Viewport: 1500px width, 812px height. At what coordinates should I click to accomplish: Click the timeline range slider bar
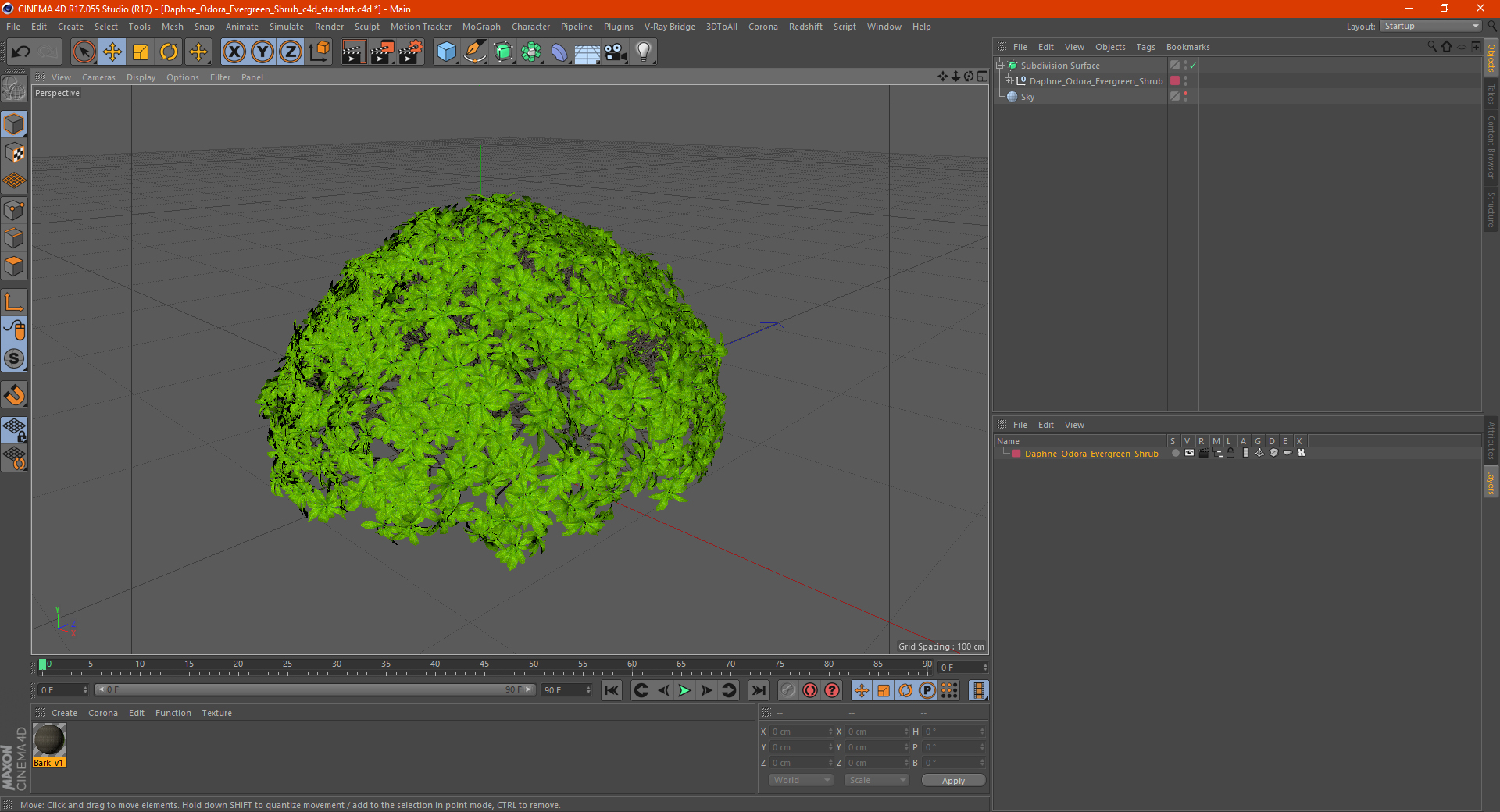click(315, 689)
